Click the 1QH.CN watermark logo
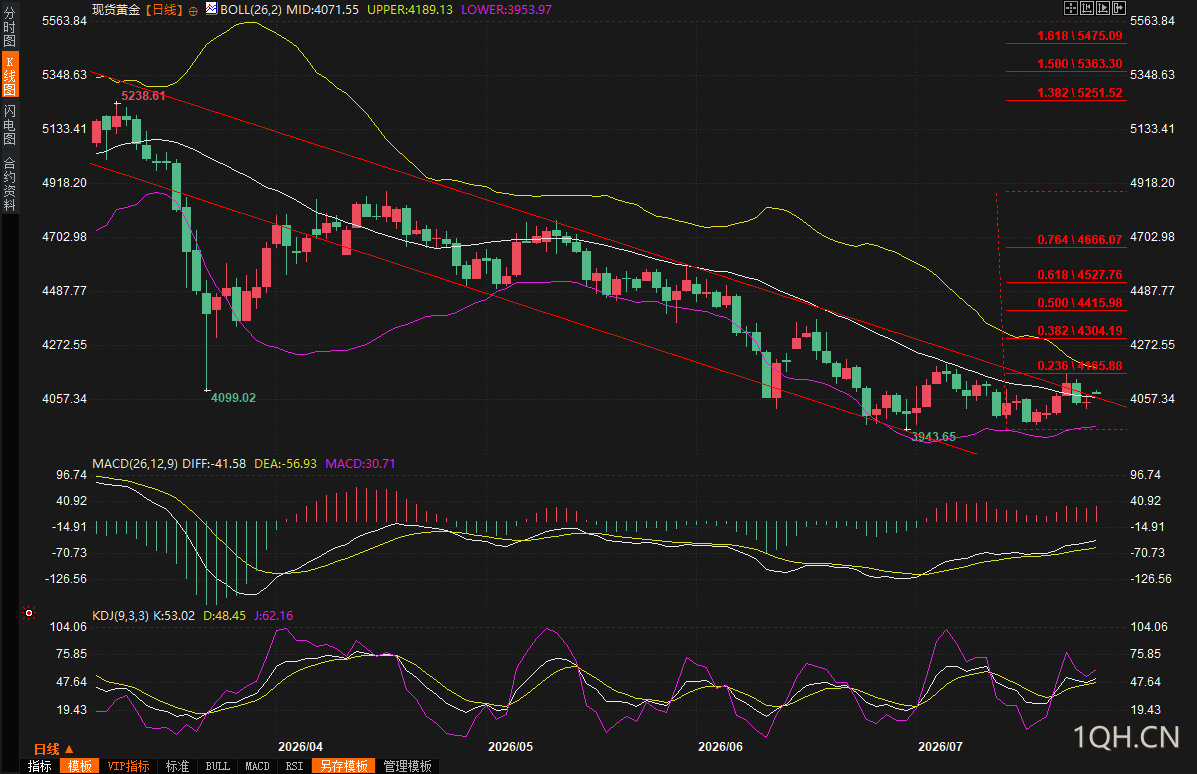This screenshot has height=774, width=1197. click(x=1126, y=737)
